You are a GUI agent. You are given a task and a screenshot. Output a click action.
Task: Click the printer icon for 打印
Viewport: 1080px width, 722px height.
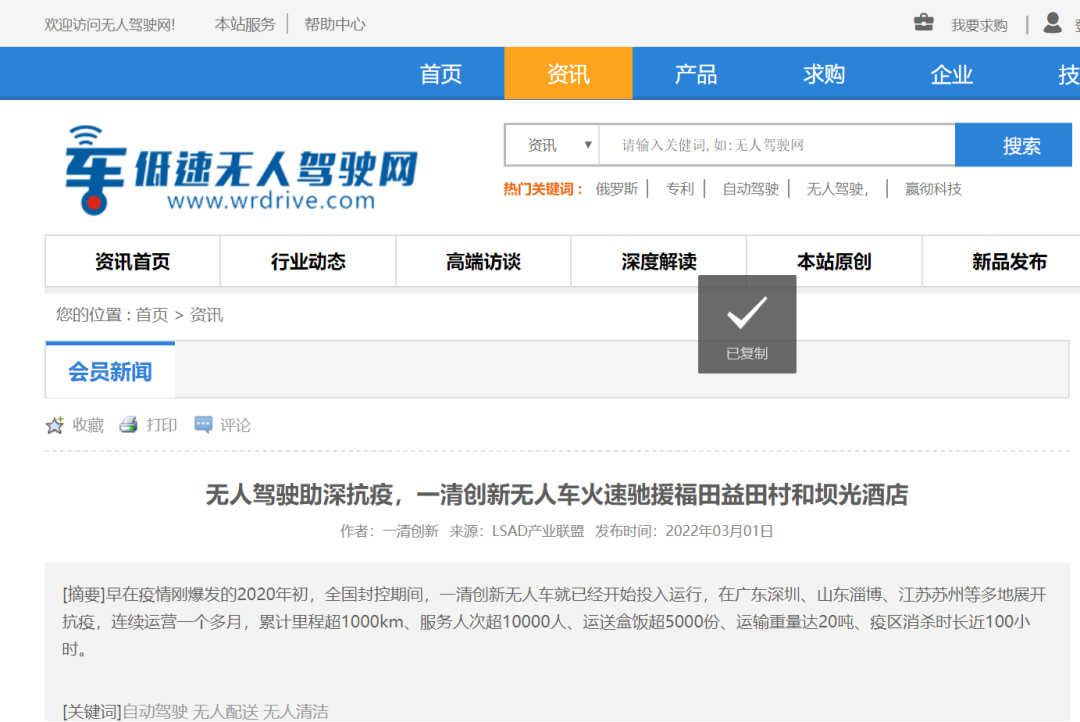pyautogui.click(x=128, y=425)
